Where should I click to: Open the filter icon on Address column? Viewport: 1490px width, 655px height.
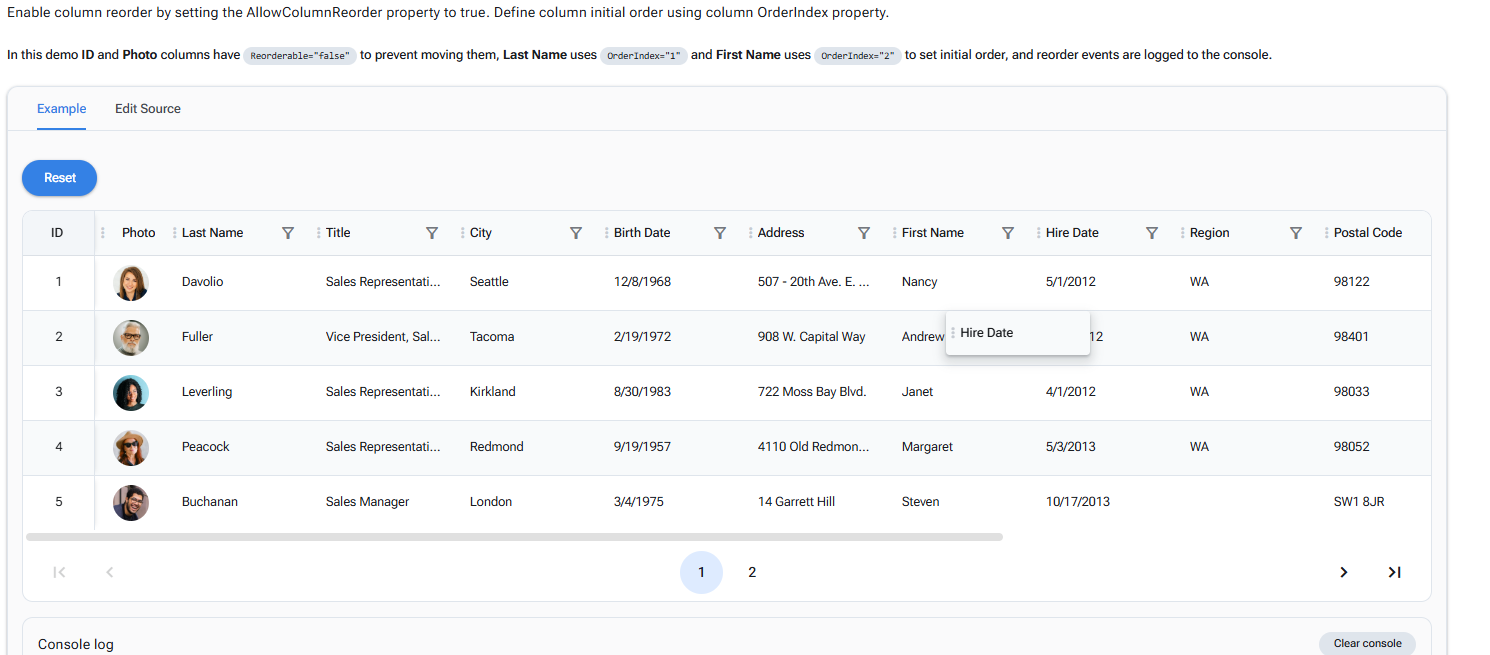click(864, 233)
